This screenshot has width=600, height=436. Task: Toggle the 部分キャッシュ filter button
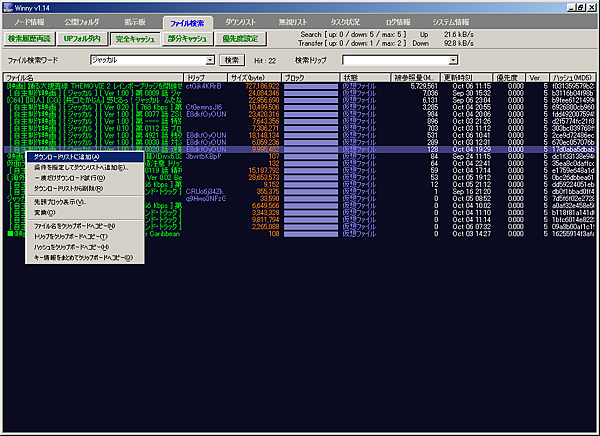click(188, 39)
